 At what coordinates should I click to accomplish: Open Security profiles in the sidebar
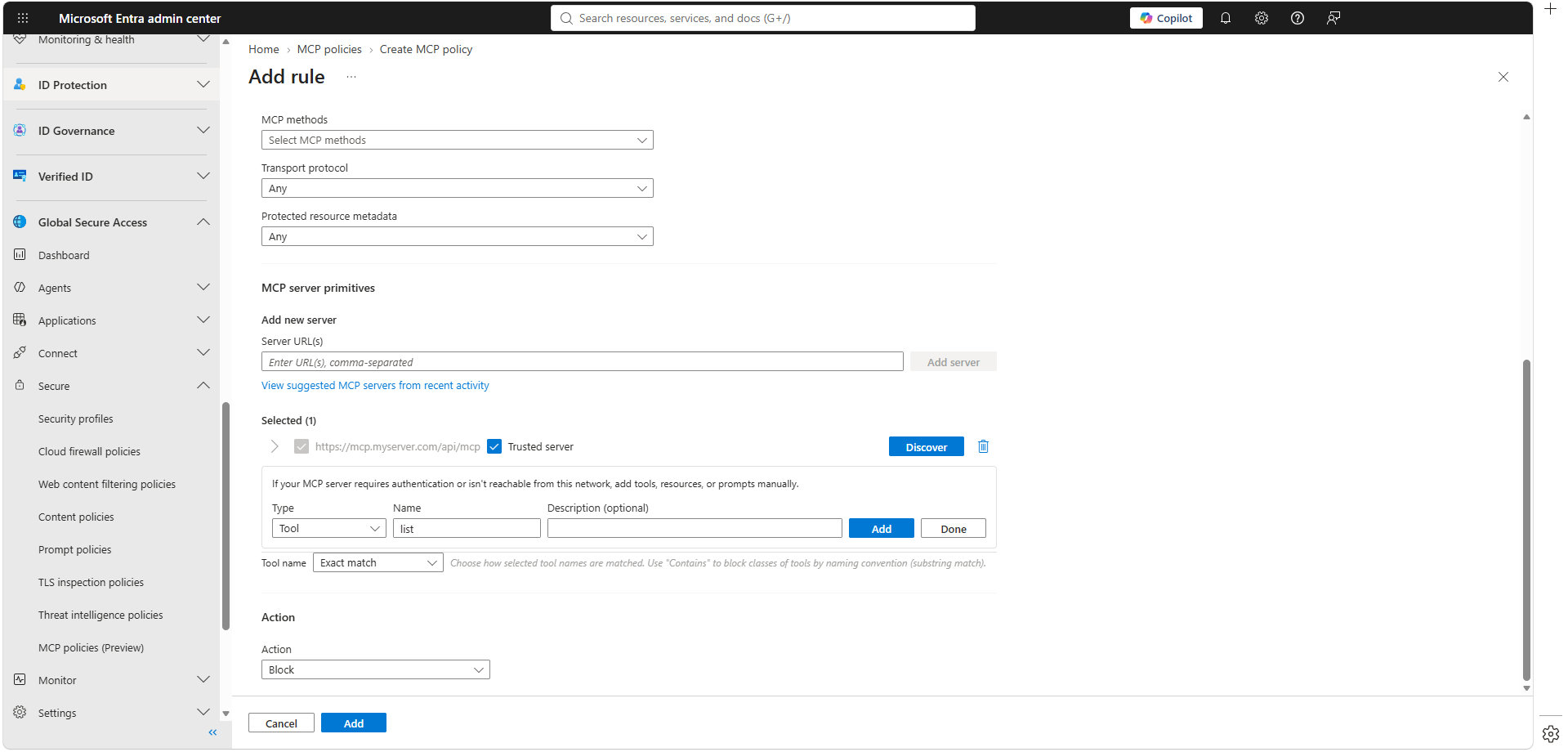coord(76,419)
